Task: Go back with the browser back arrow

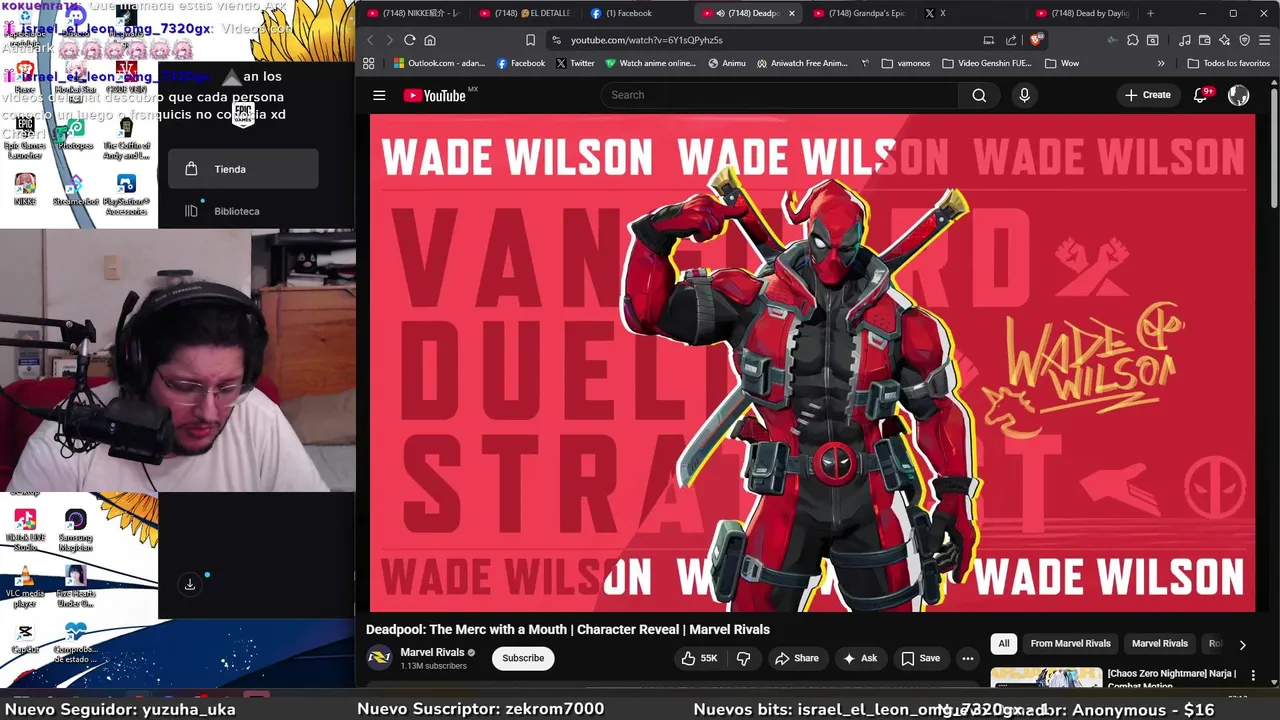Action: point(370,40)
